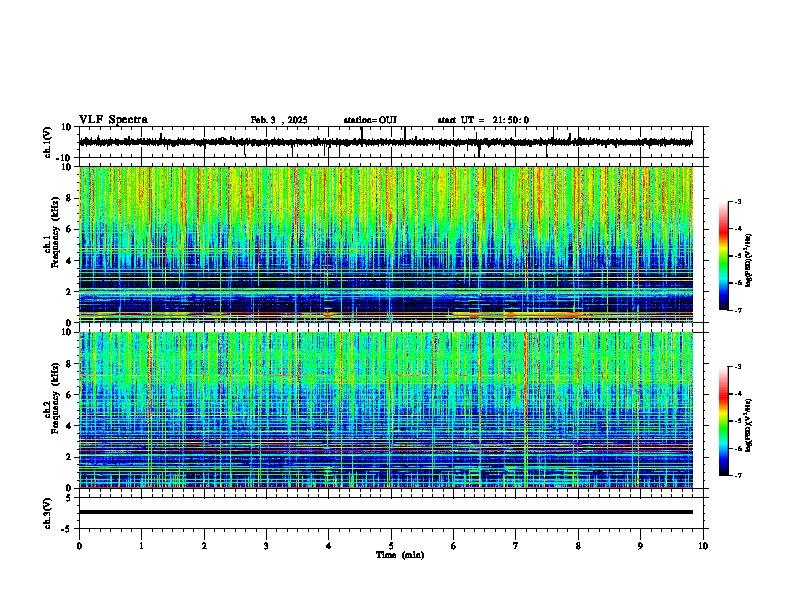Click time axis tick label "1"

click(141, 546)
